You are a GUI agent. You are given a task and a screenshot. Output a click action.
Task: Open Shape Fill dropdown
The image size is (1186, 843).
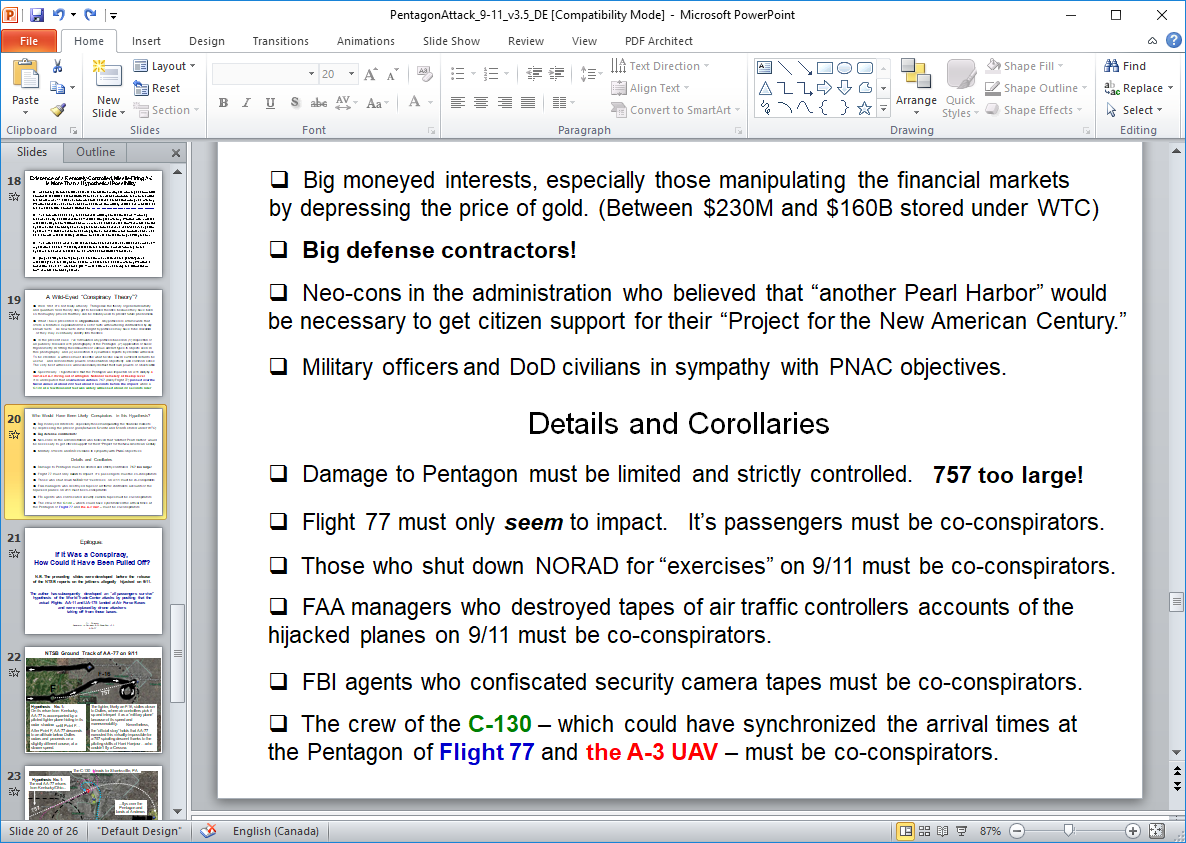click(1026, 66)
